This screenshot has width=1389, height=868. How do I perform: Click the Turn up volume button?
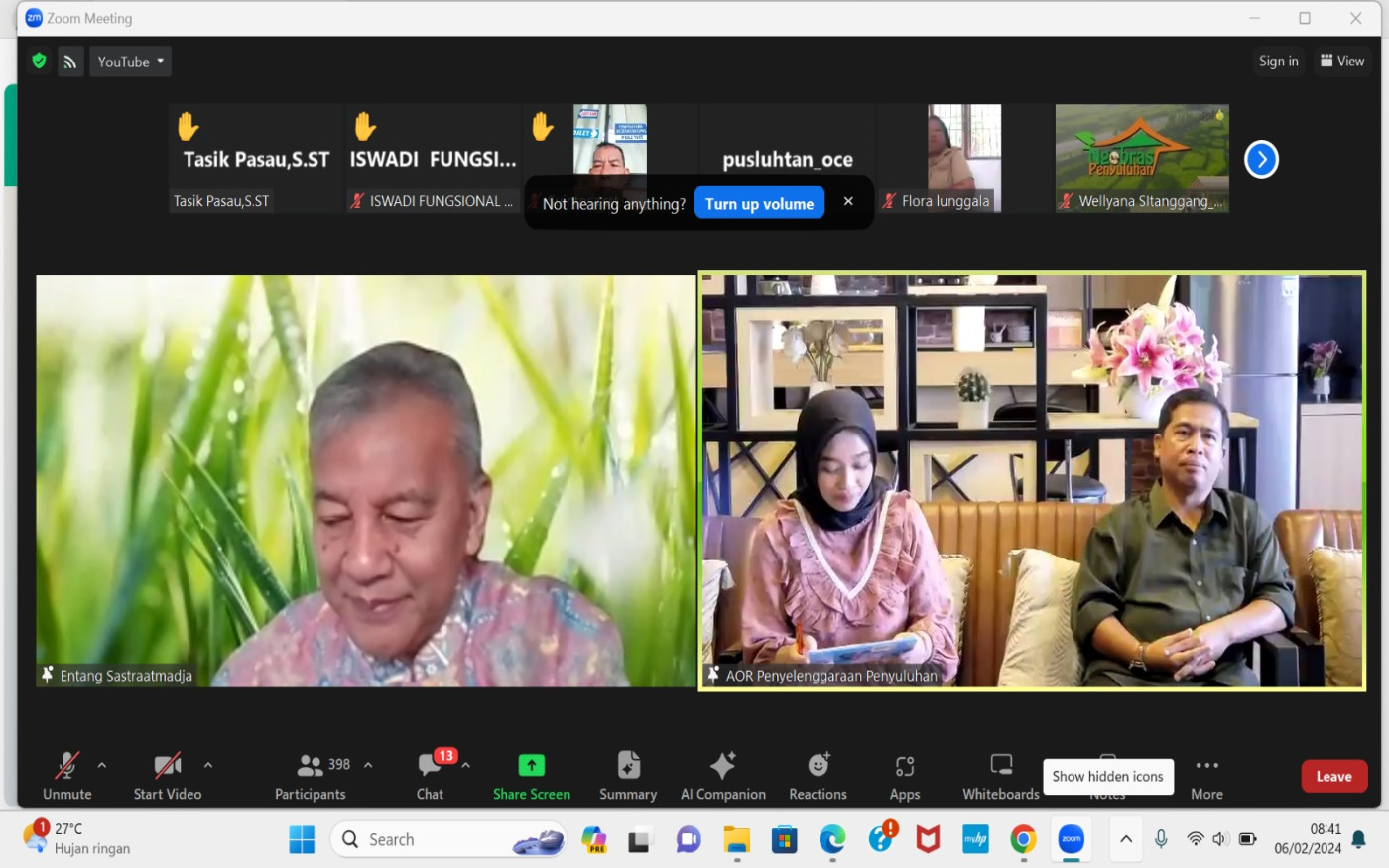(x=759, y=203)
